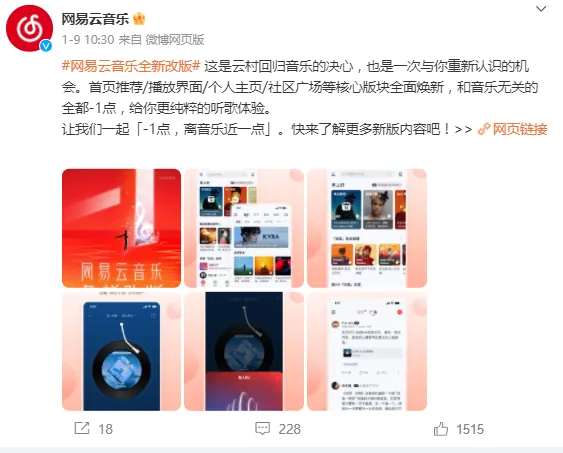Expand the post options chevron menu
The height and width of the screenshot is (453, 563).
[x=541, y=9]
